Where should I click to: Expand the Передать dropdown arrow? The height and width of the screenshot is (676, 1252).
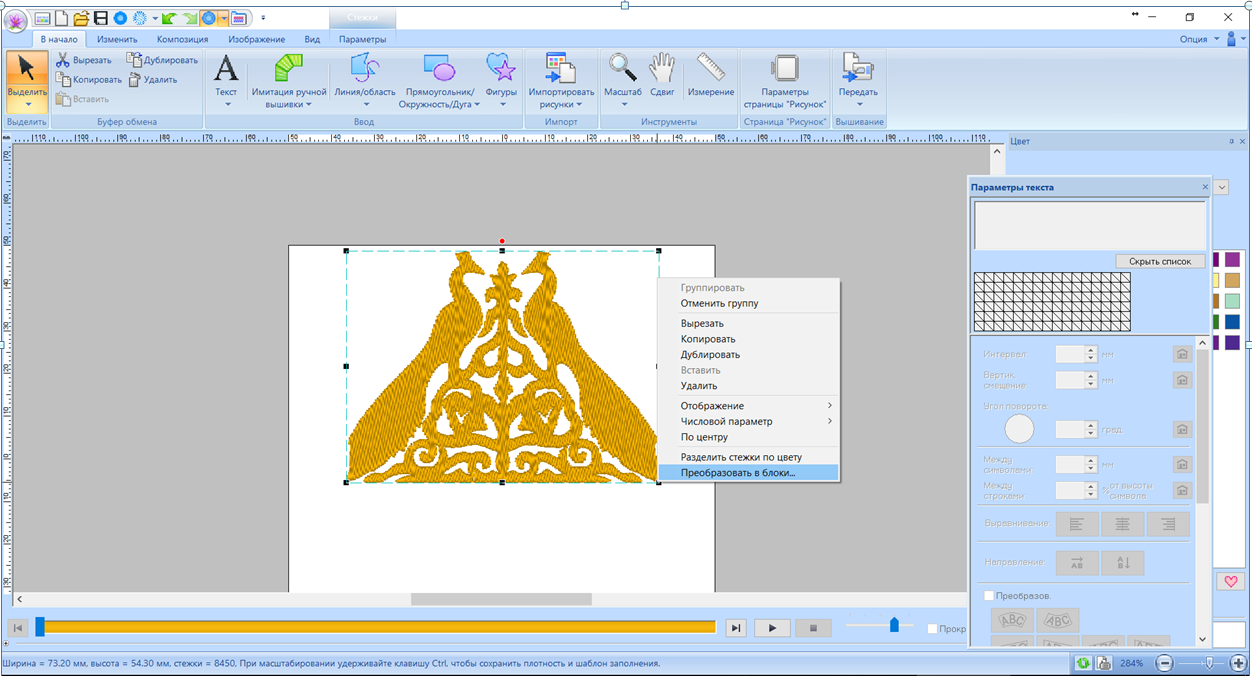[x=858, y=104]
